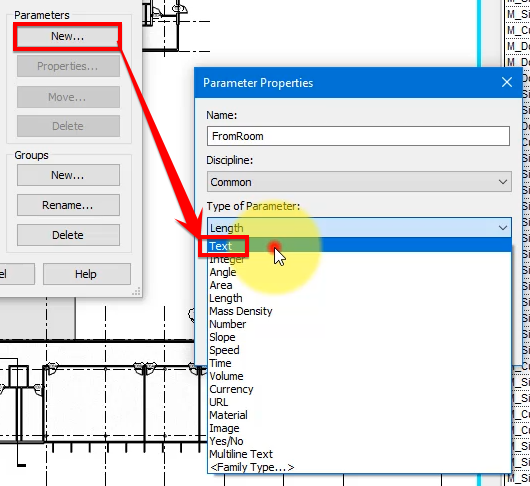Click the Name field containing FromRoom
The width and height of the screenshot is (530, 486).
click(358, 136)
